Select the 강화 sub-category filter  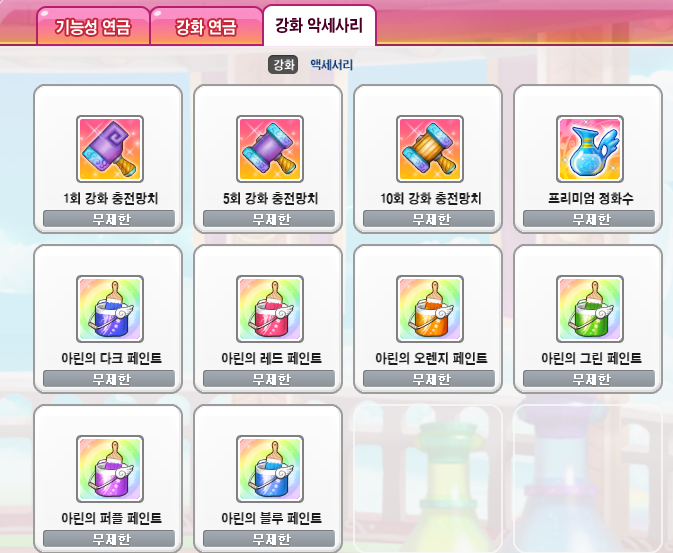click(283, 65)
